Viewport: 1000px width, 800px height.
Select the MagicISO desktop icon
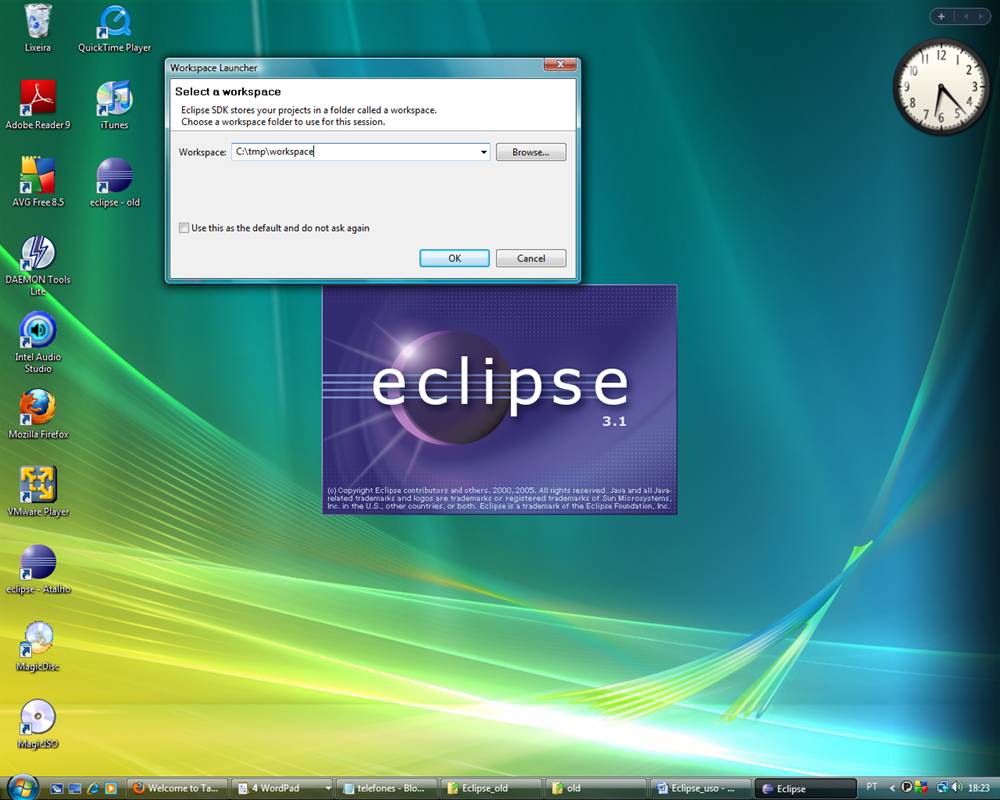(x=38, y=723)
